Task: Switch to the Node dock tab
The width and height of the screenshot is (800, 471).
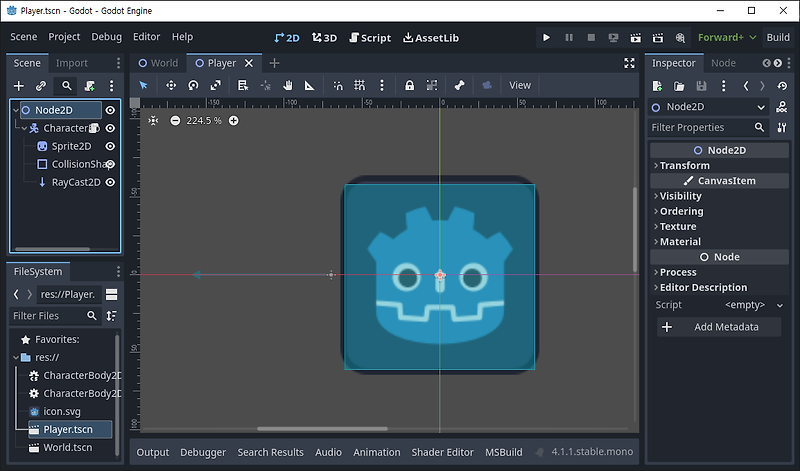Action: (x=723, y=63)
